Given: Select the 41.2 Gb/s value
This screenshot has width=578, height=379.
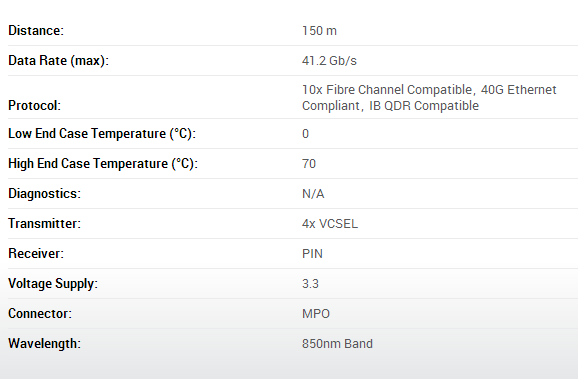Looking at the screenshot, I should (329, 60).
